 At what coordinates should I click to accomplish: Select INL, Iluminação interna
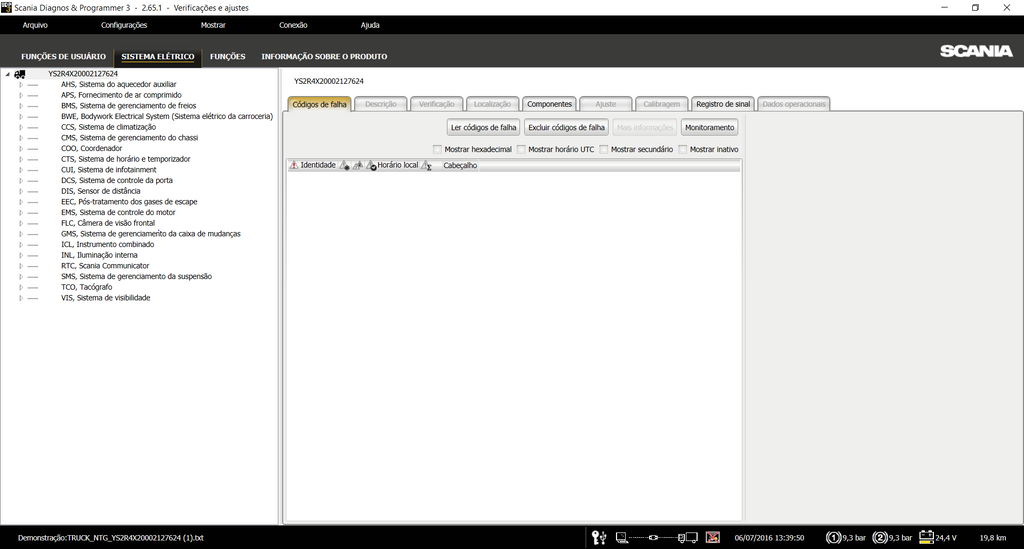99,255
